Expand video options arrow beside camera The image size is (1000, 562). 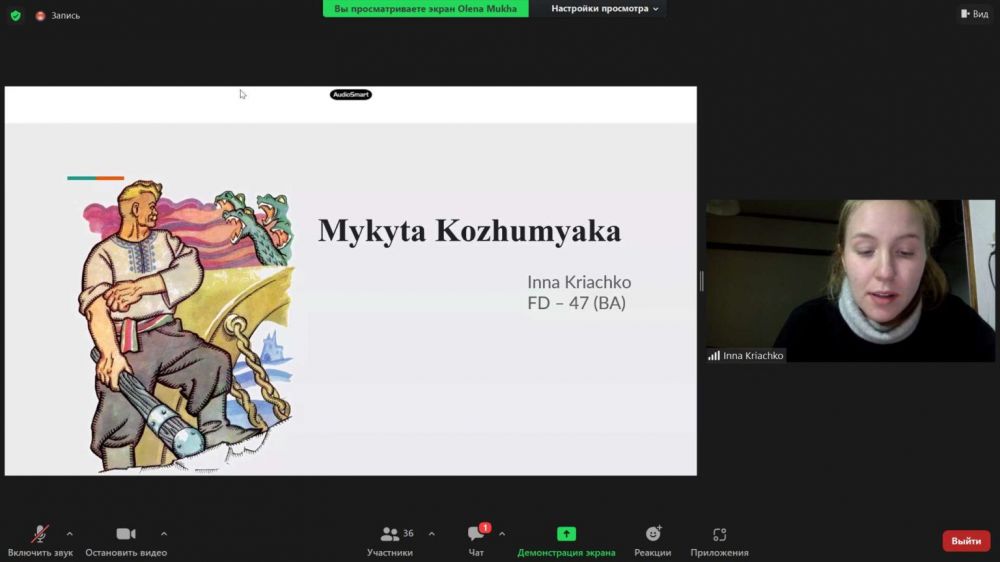164,533
